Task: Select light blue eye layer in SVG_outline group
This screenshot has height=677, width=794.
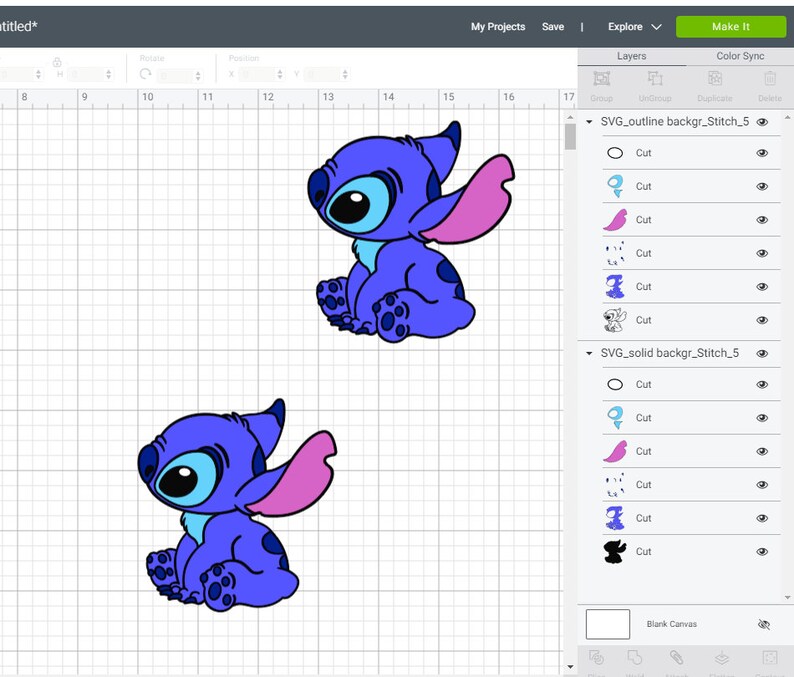Action: click(x=691, y=186)
